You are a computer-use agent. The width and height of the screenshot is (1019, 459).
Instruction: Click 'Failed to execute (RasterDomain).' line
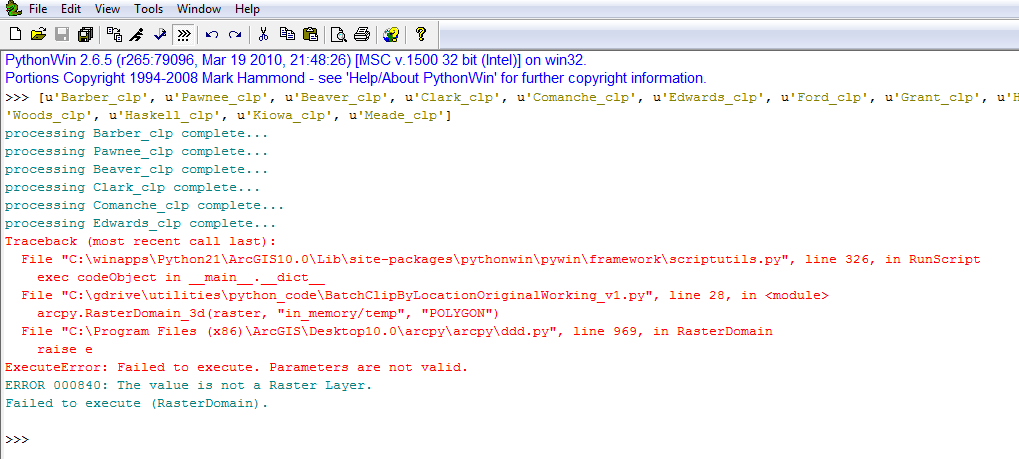click(x=136, y=403)
